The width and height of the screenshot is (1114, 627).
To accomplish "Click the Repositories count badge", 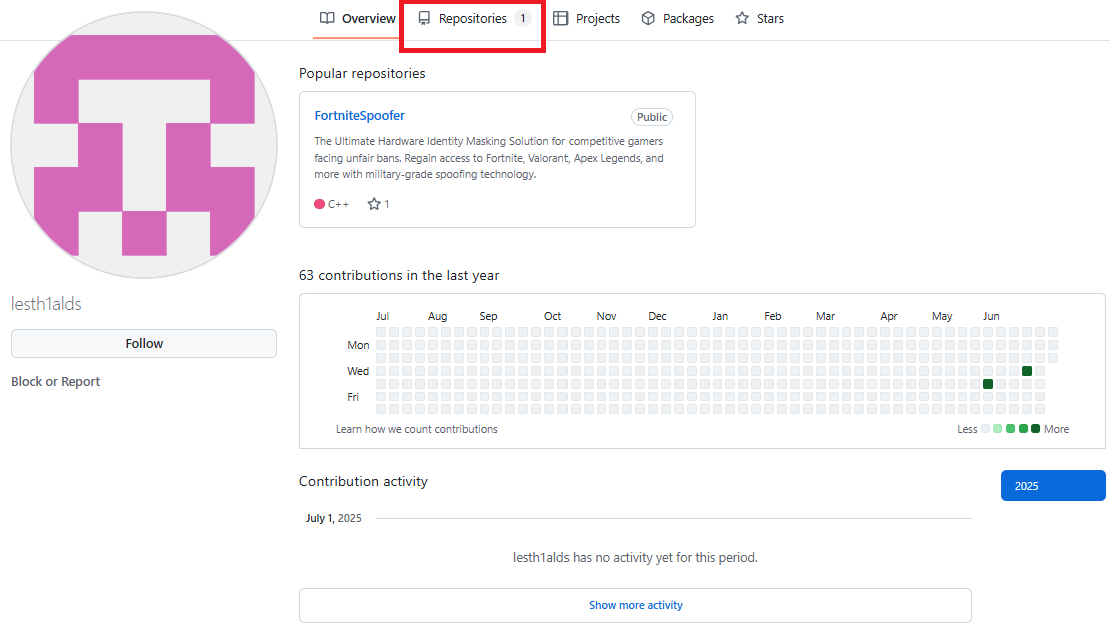I will 522,18.
